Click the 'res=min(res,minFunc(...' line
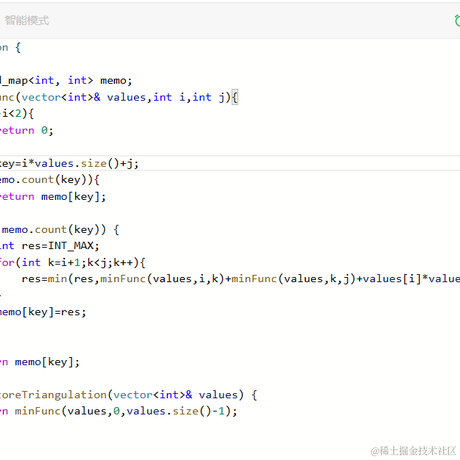This screenshot has height=460, width=460. click(241, 279)
